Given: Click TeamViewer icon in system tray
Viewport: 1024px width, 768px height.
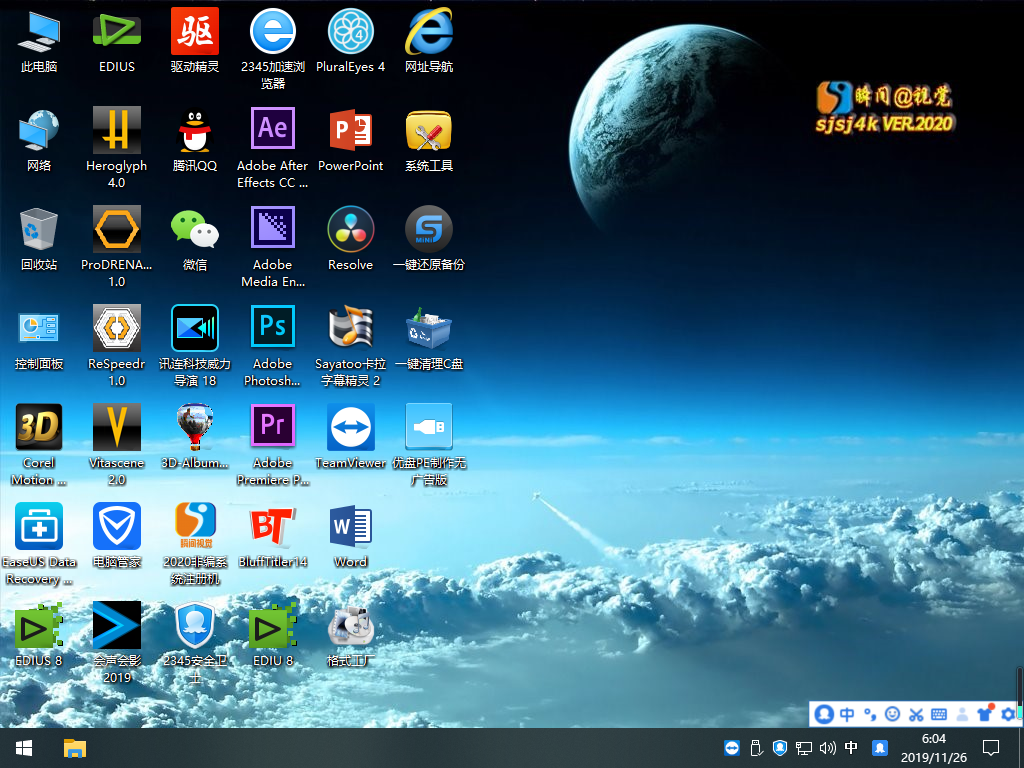Looking at the screenshot, I should 732,748.
